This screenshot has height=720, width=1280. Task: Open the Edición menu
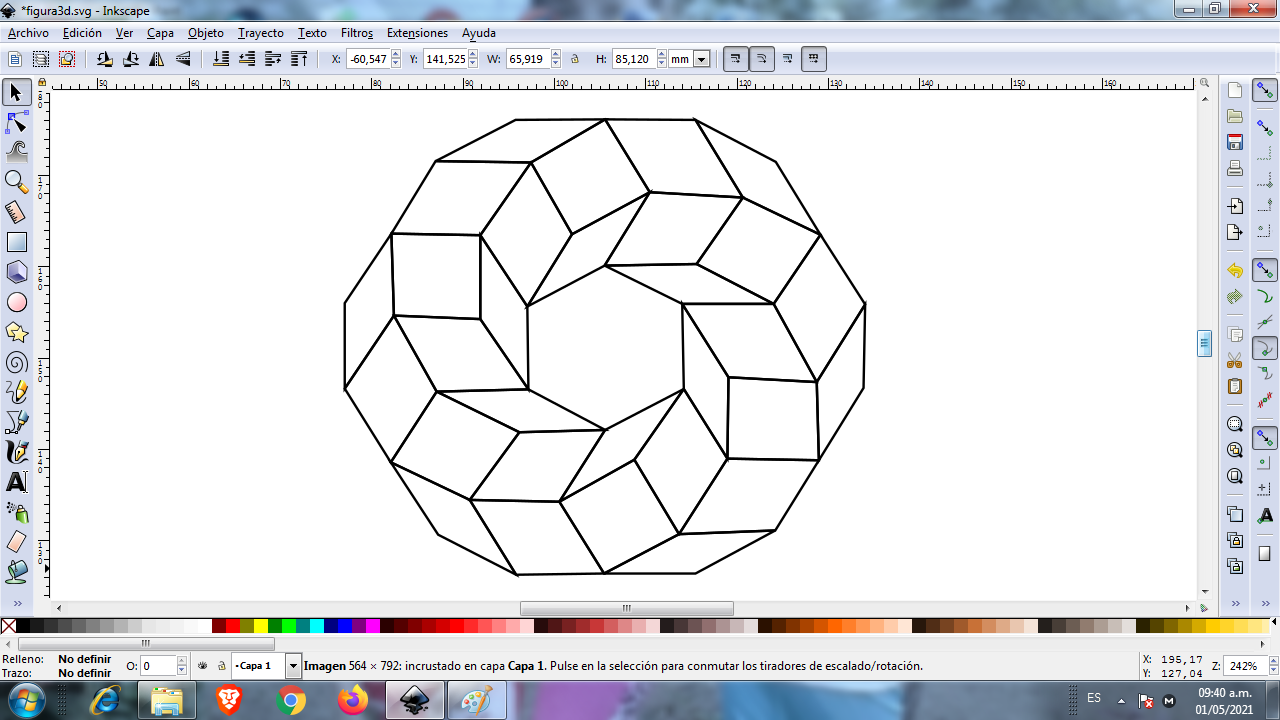tap(82, 33)
